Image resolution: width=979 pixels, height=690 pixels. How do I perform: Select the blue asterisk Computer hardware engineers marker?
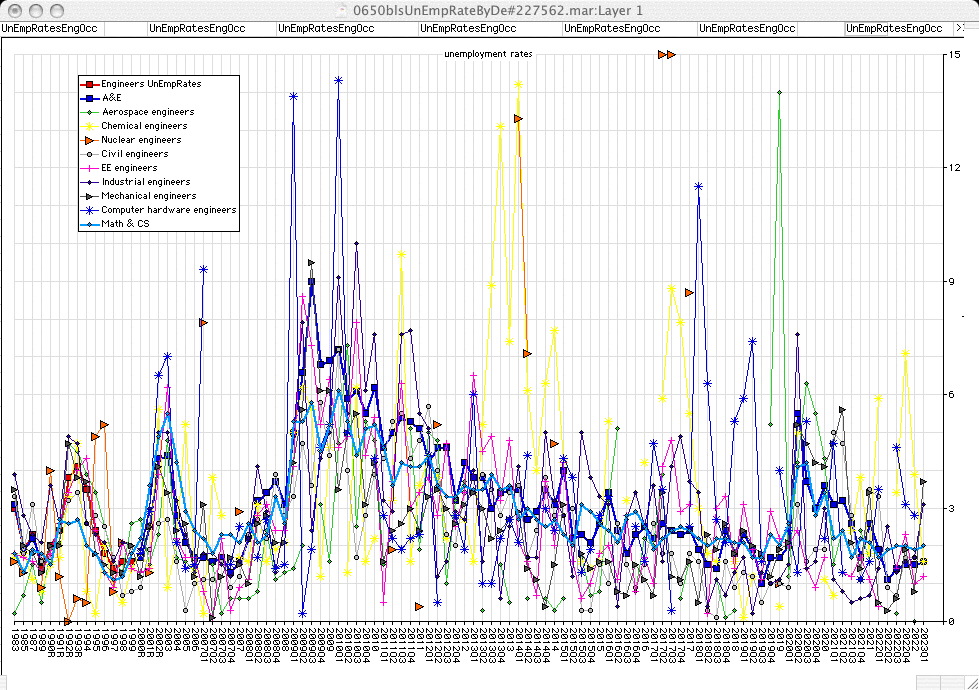(90, 210)
